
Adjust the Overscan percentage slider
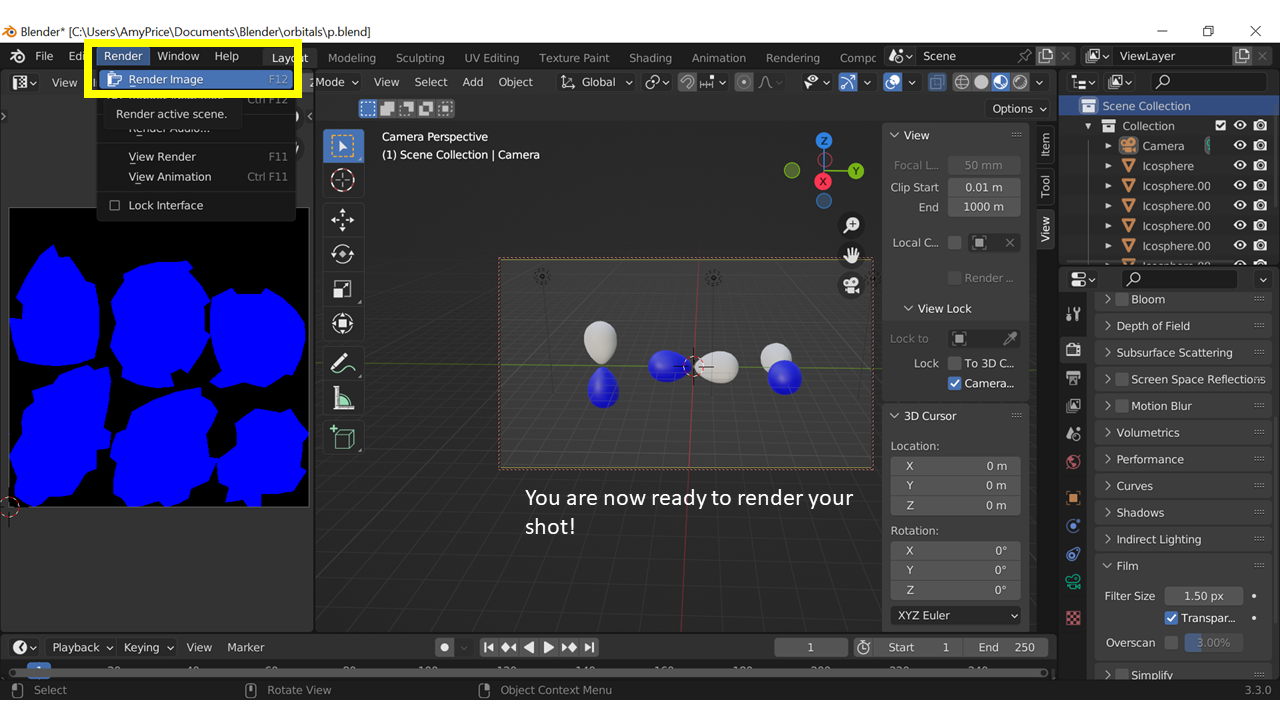coord(1214,643)
